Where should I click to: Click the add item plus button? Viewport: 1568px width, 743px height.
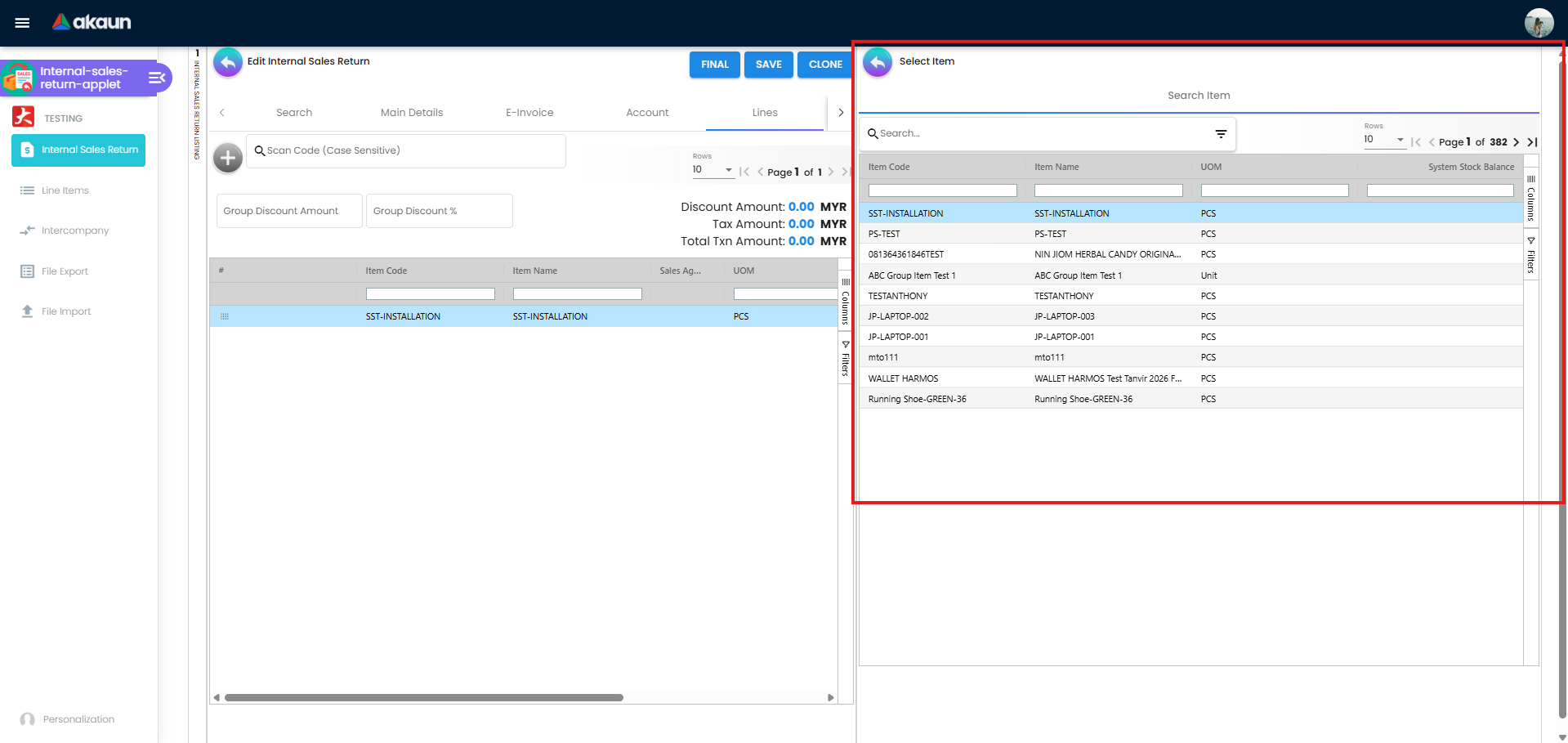227,158
